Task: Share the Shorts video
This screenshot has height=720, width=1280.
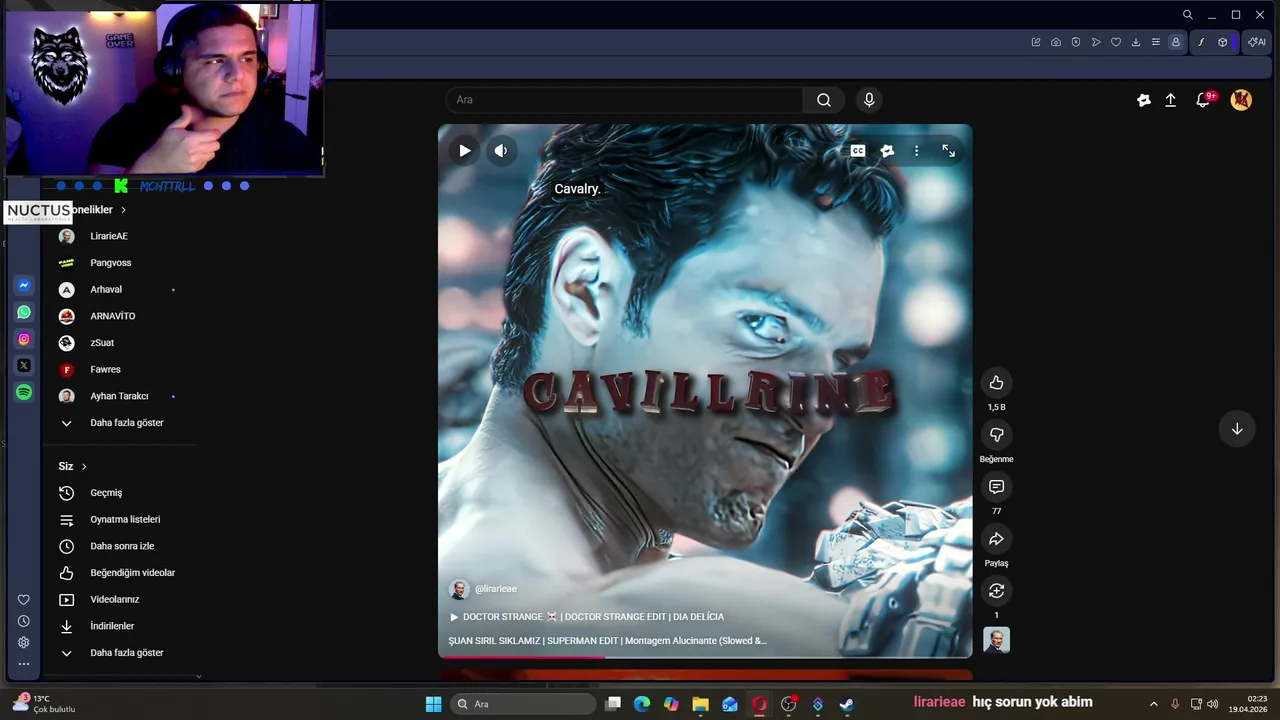Action: pos(996,539)
